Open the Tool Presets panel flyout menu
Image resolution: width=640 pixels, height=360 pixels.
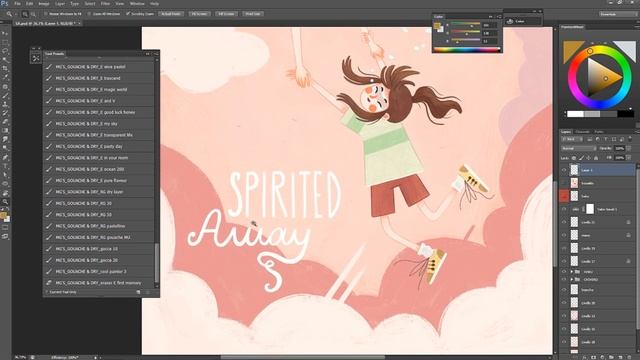point(156,53)
